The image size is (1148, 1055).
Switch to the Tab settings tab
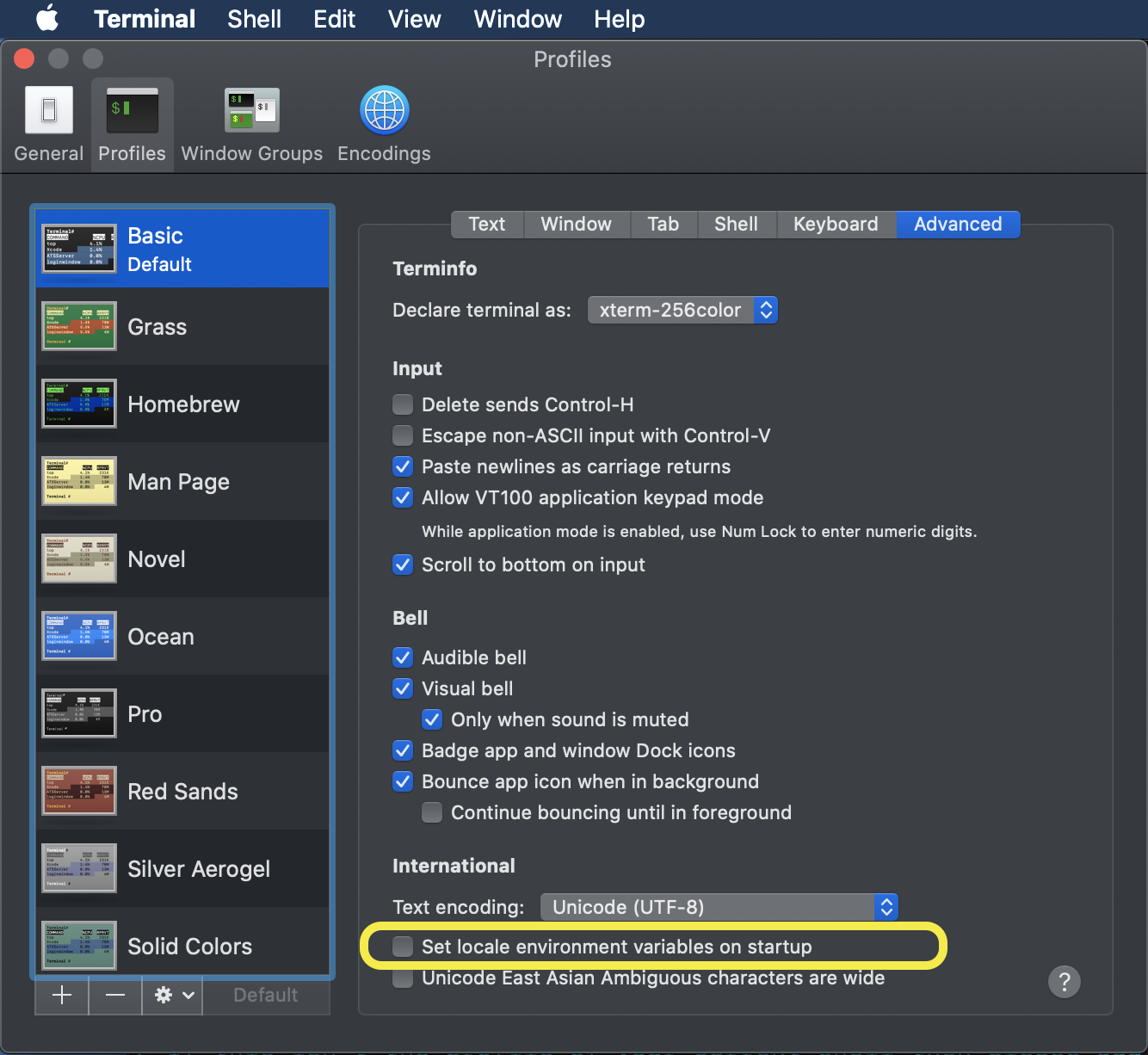click(x=663, y=224)
